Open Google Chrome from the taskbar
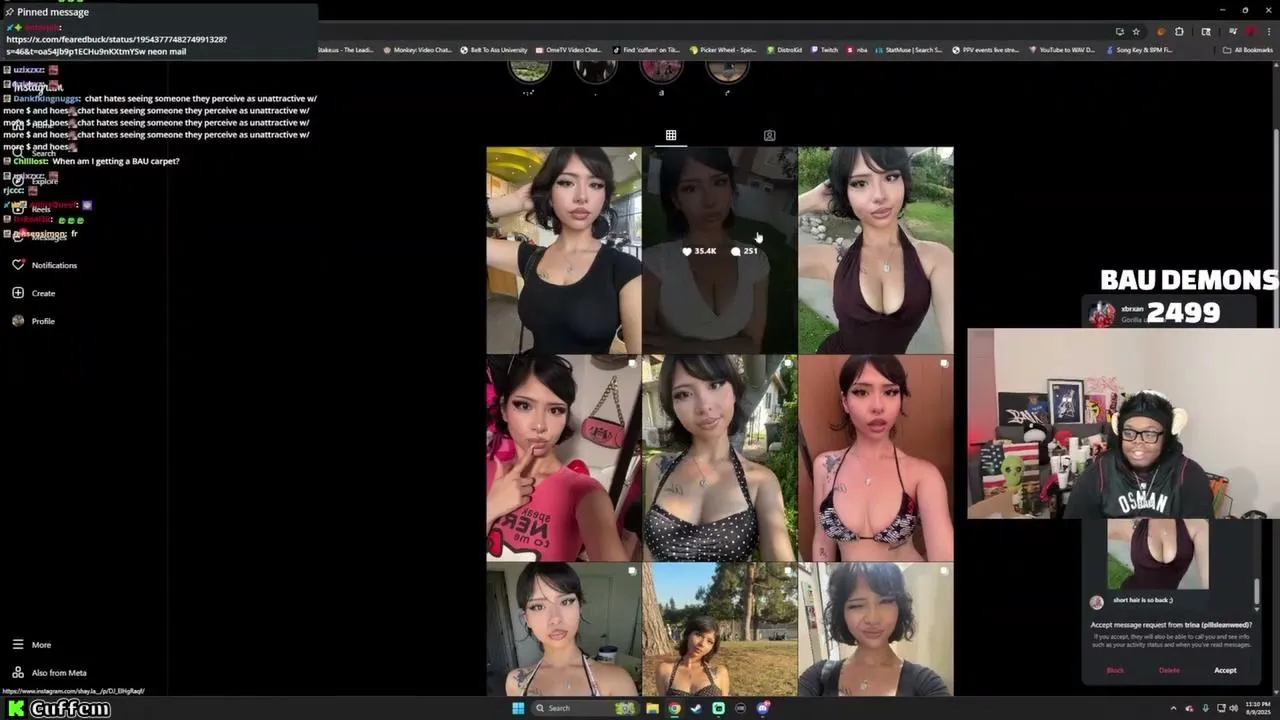Viewport: 1280px width, 720px height. 674,708
